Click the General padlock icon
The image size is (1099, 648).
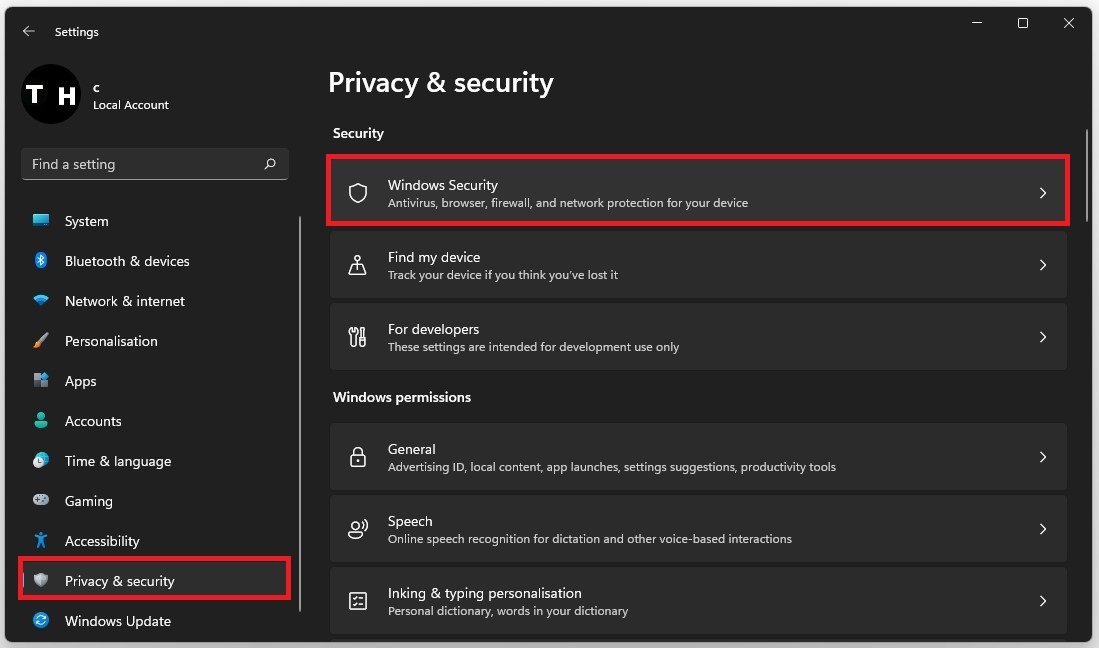(x=358, y=457)
